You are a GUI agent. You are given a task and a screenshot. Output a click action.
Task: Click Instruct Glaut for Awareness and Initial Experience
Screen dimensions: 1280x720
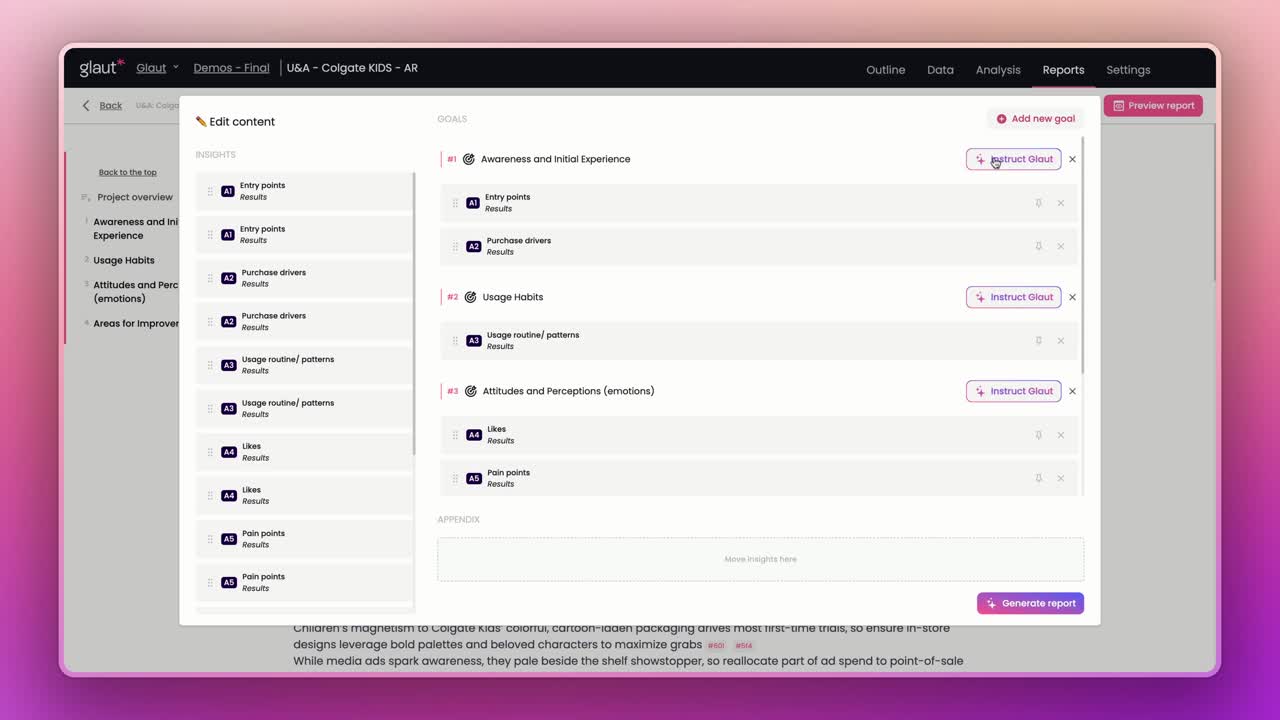tap(1013, 159)
